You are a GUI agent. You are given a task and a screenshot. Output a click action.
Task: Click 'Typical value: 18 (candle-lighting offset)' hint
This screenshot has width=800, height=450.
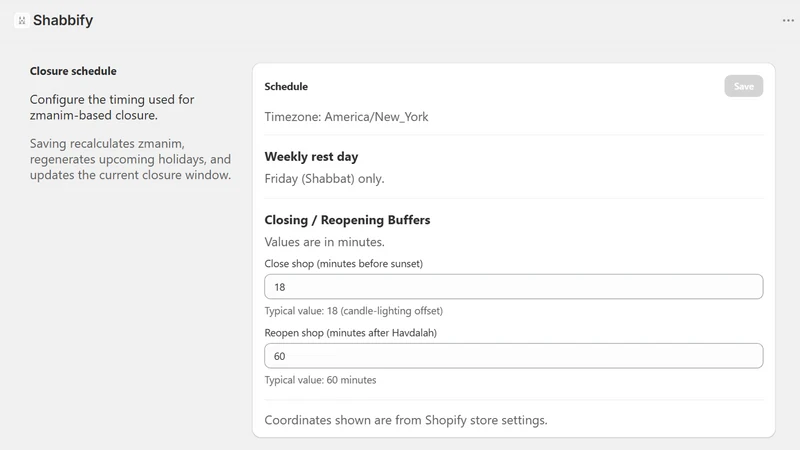click(x=354, y=311)
